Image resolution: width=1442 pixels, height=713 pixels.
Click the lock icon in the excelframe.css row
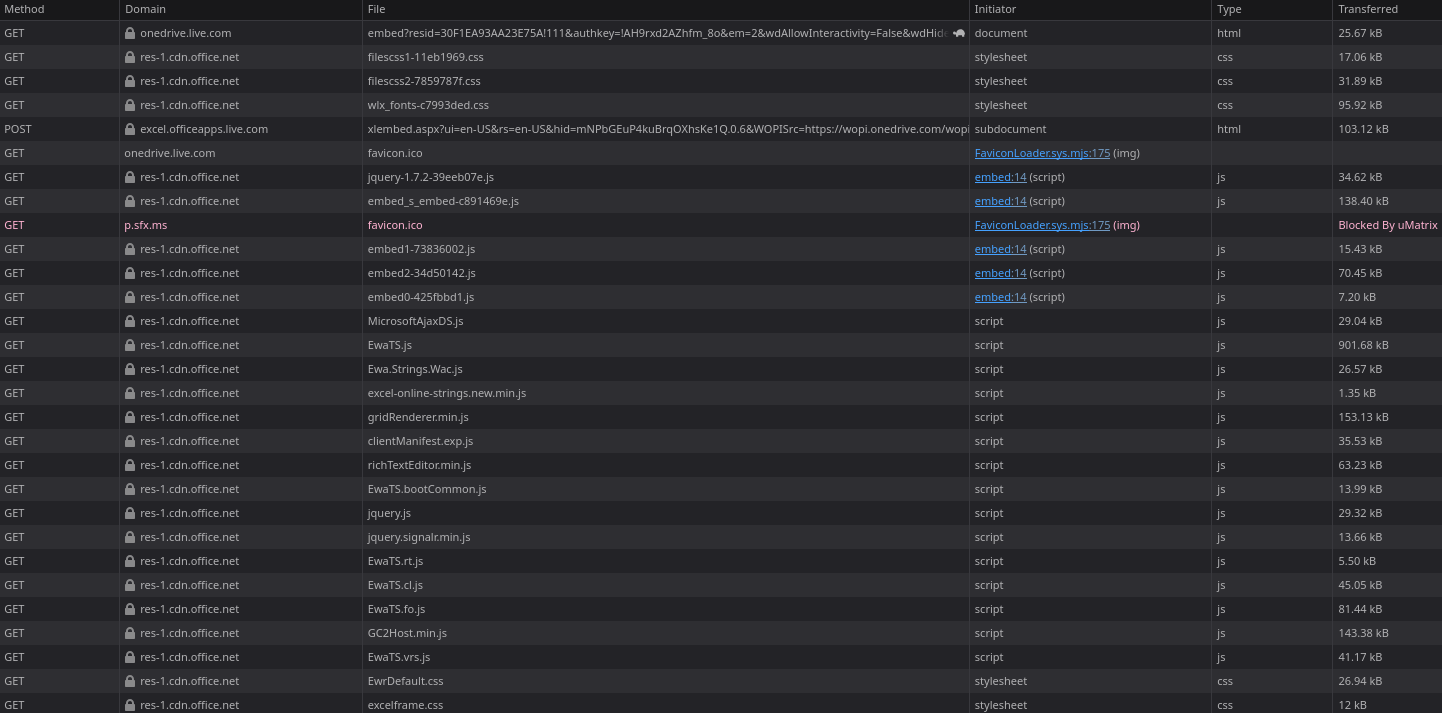[x=130, y=705]
